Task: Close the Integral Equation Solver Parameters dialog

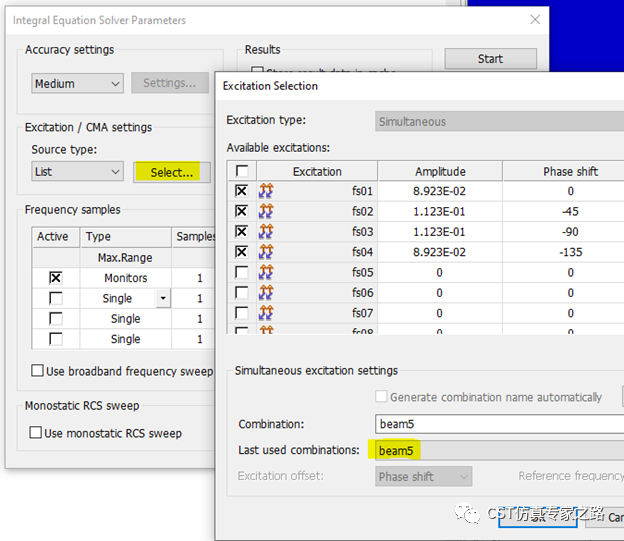Action: coord(535,20)
